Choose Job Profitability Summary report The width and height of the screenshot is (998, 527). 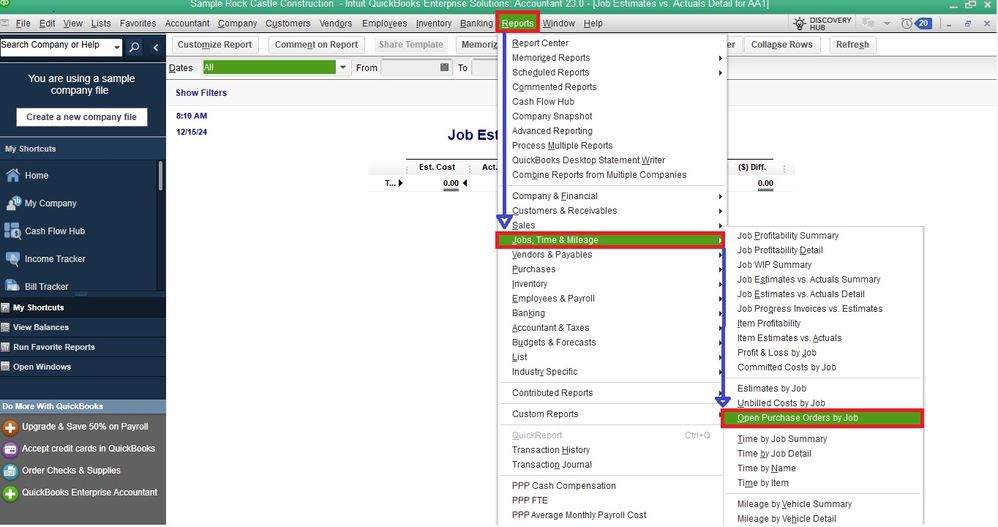pos(788,235)
